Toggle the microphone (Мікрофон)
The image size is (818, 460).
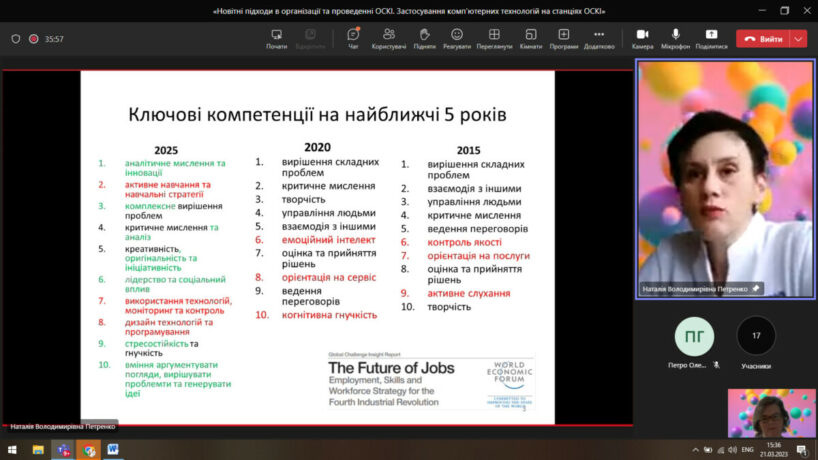pos(676,38)
